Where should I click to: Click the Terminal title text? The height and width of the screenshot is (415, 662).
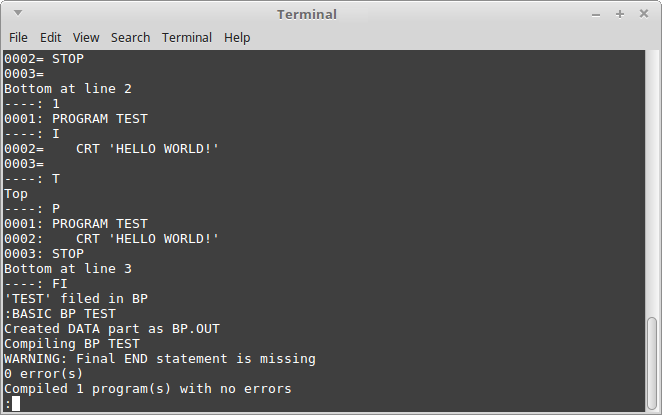click(307, 14)
